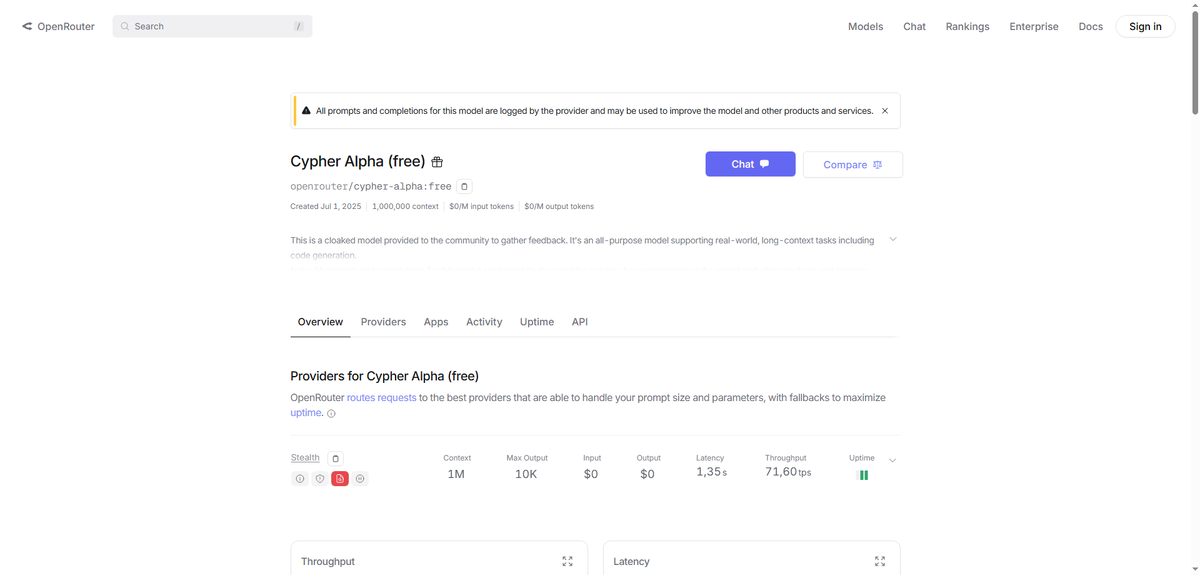Open the Chat page from top navigation
Screen dimensions: 1200x575
914,26
